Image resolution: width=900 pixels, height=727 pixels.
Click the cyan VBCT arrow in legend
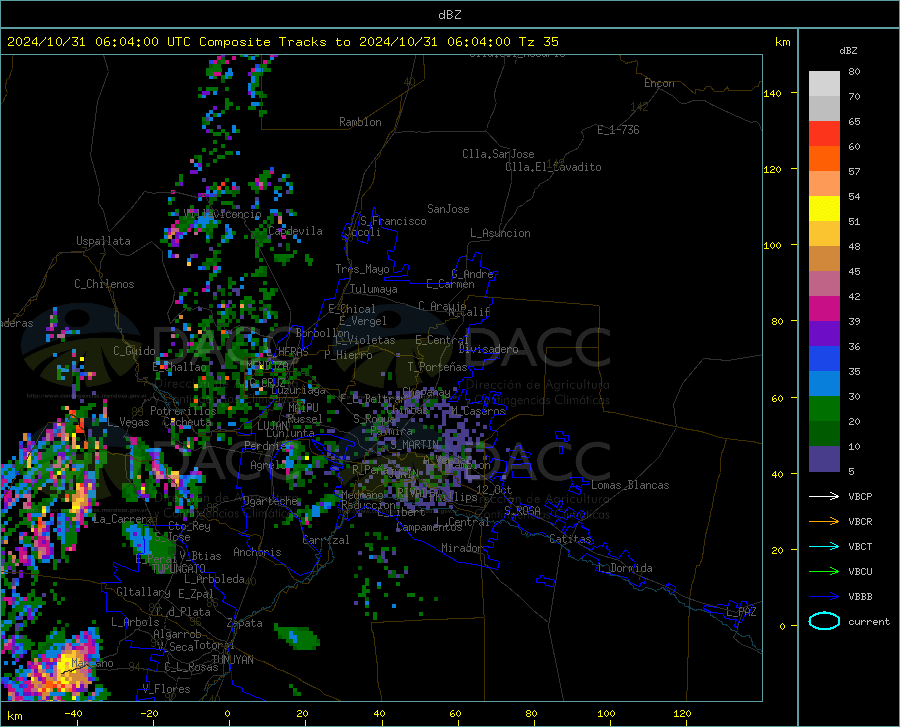824,546
